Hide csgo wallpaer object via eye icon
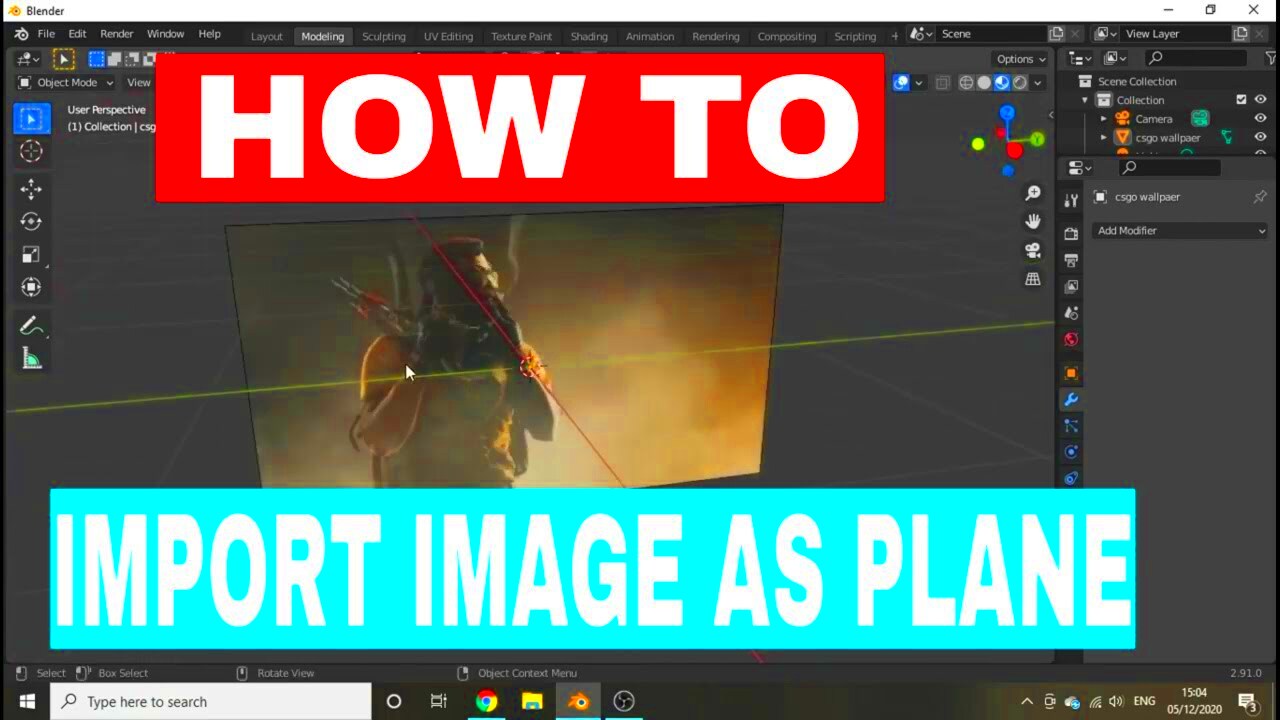This screenshot has height=720, width=1280. (x=1260, y=138)
